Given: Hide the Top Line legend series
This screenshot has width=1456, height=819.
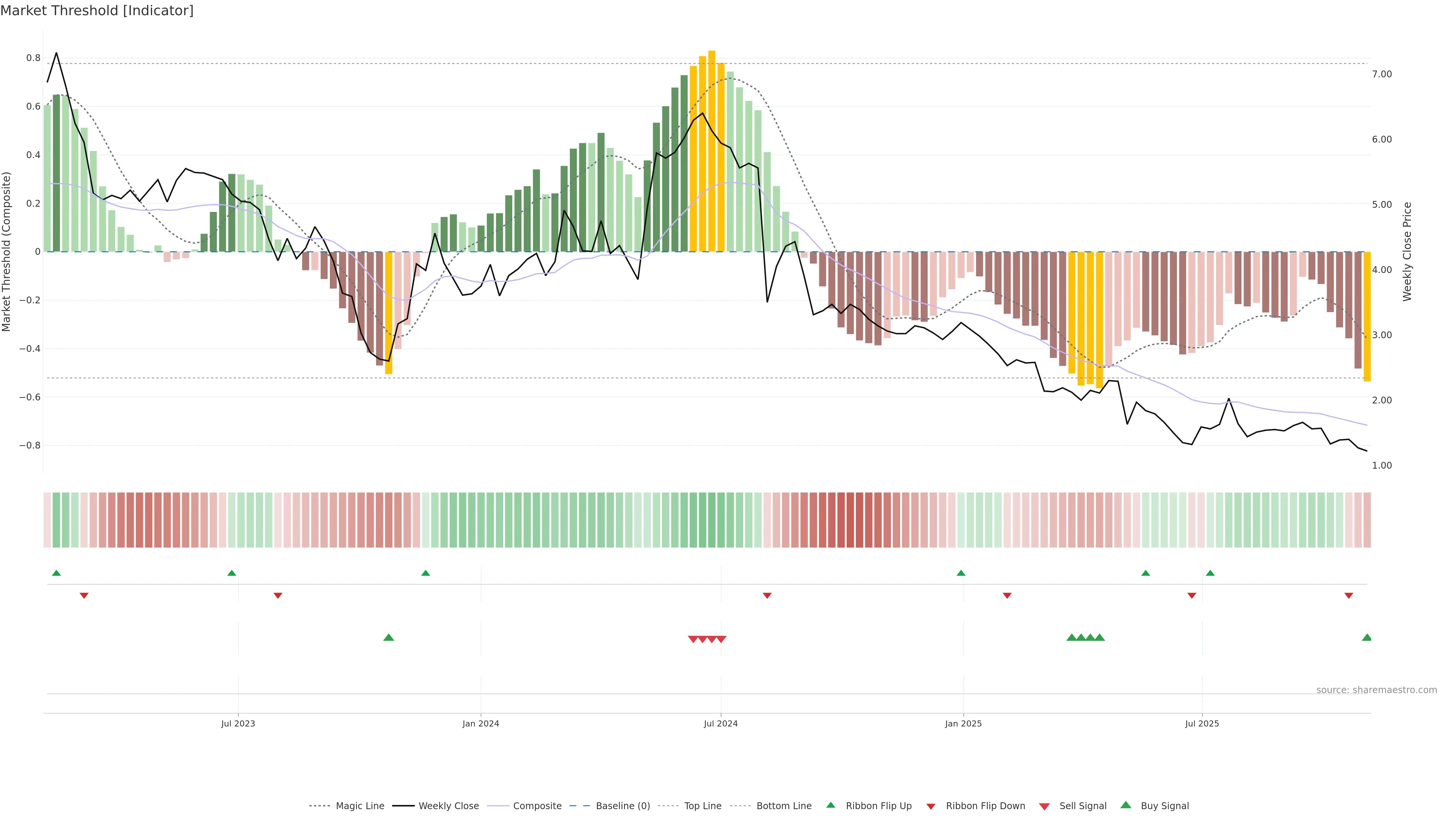Looking at the screenshot, I should point(703,806).
